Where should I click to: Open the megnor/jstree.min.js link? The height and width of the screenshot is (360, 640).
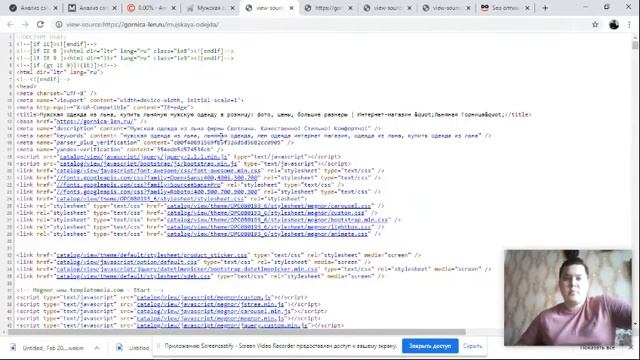click(210, 304)
